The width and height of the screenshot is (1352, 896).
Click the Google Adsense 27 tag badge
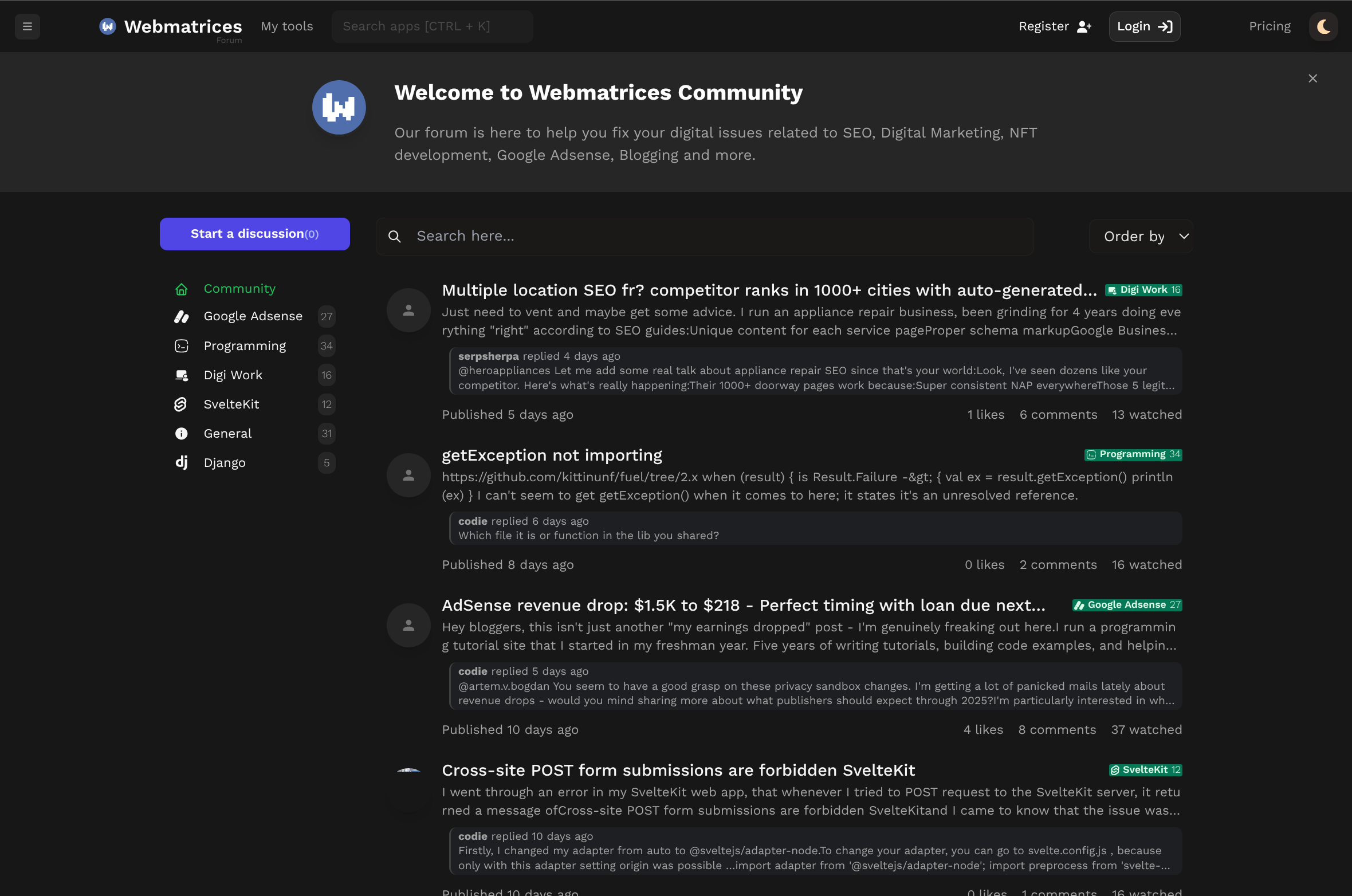[x=1127, y=605]
